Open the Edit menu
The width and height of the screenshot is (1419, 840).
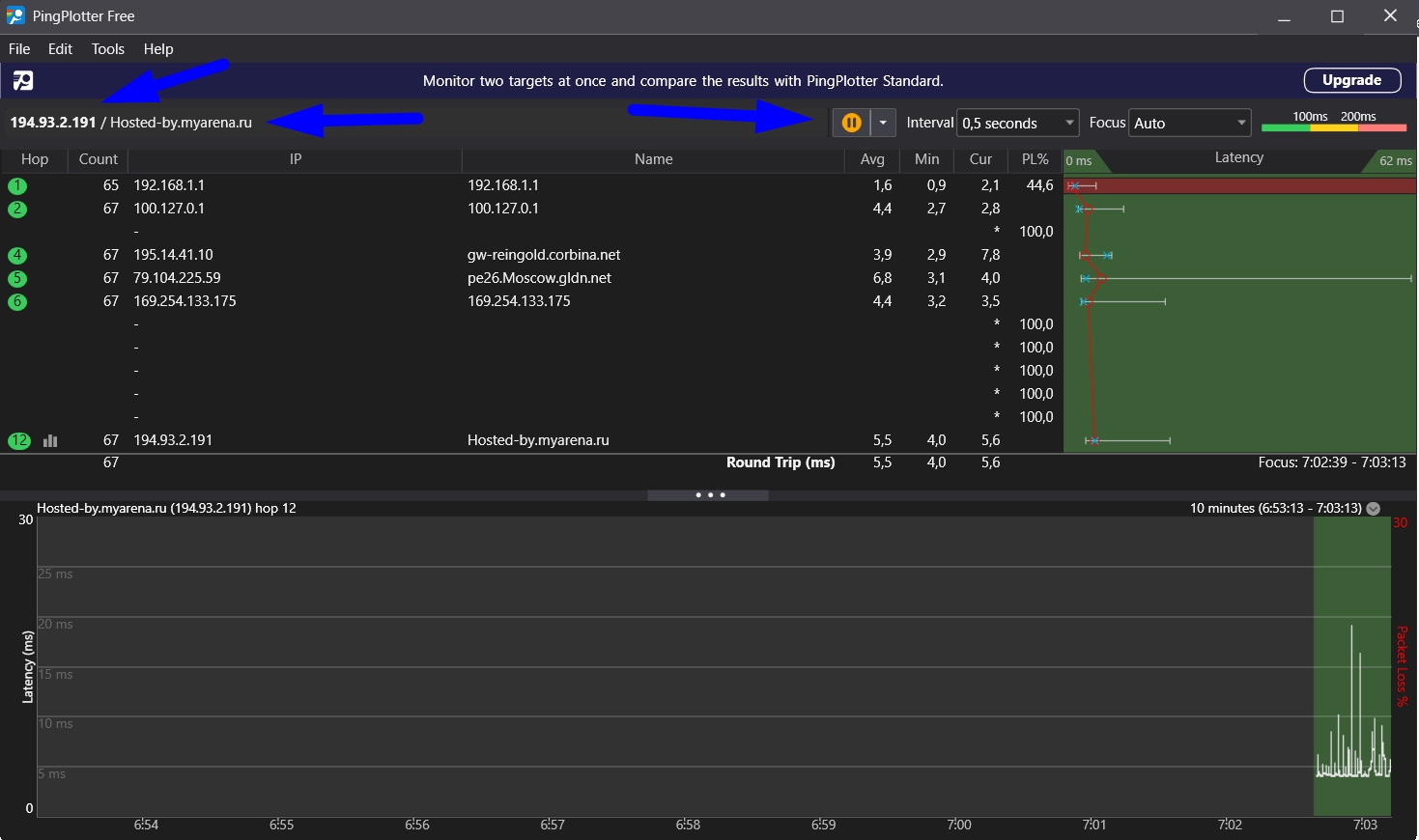[x=60, y=48]
